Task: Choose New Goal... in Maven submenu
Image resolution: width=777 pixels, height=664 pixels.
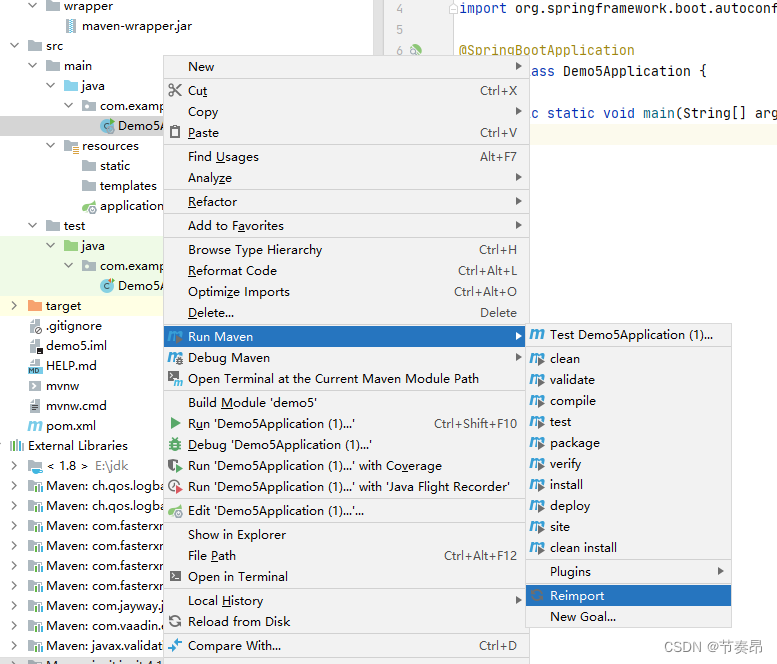Action: coord(628,616)
